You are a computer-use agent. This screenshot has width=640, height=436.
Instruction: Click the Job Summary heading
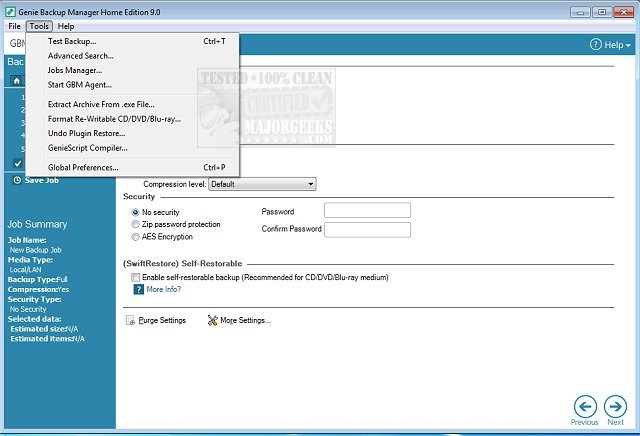(37, 224)
